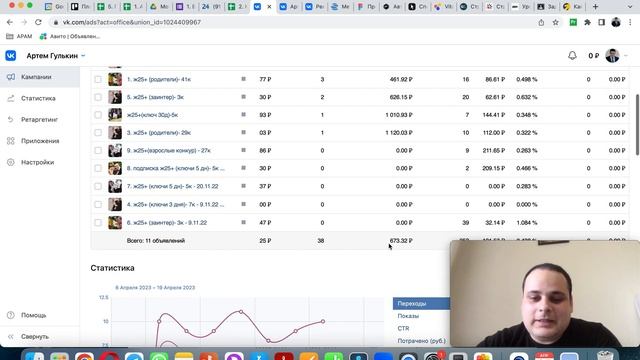Tick checkbox for 7. ж25+ (ключи 5 дн)- 5к - 20.11.22
This screenshot has width=640, height=360.
[98, 186]
